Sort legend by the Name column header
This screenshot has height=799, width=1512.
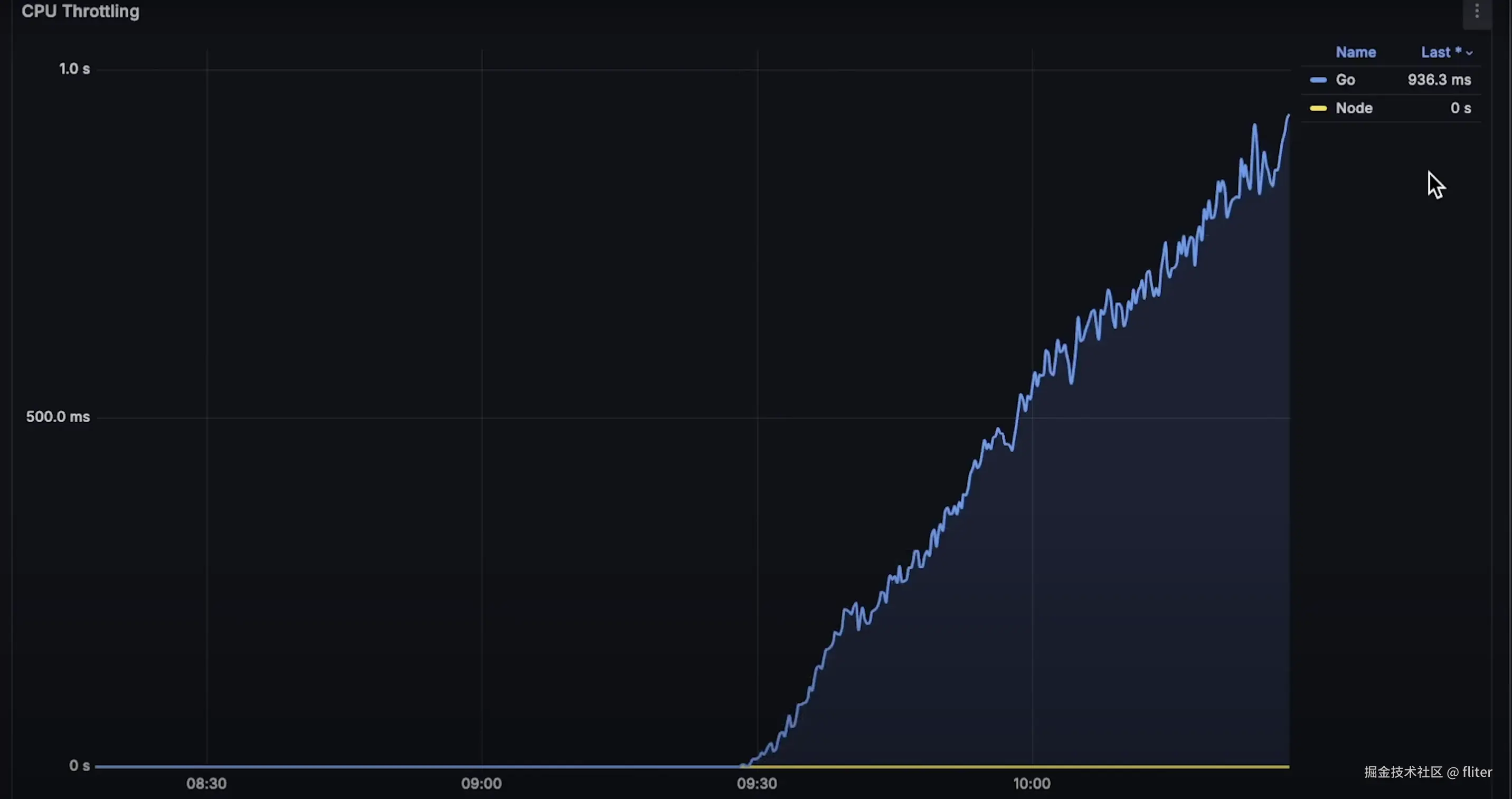[1355, 53]
